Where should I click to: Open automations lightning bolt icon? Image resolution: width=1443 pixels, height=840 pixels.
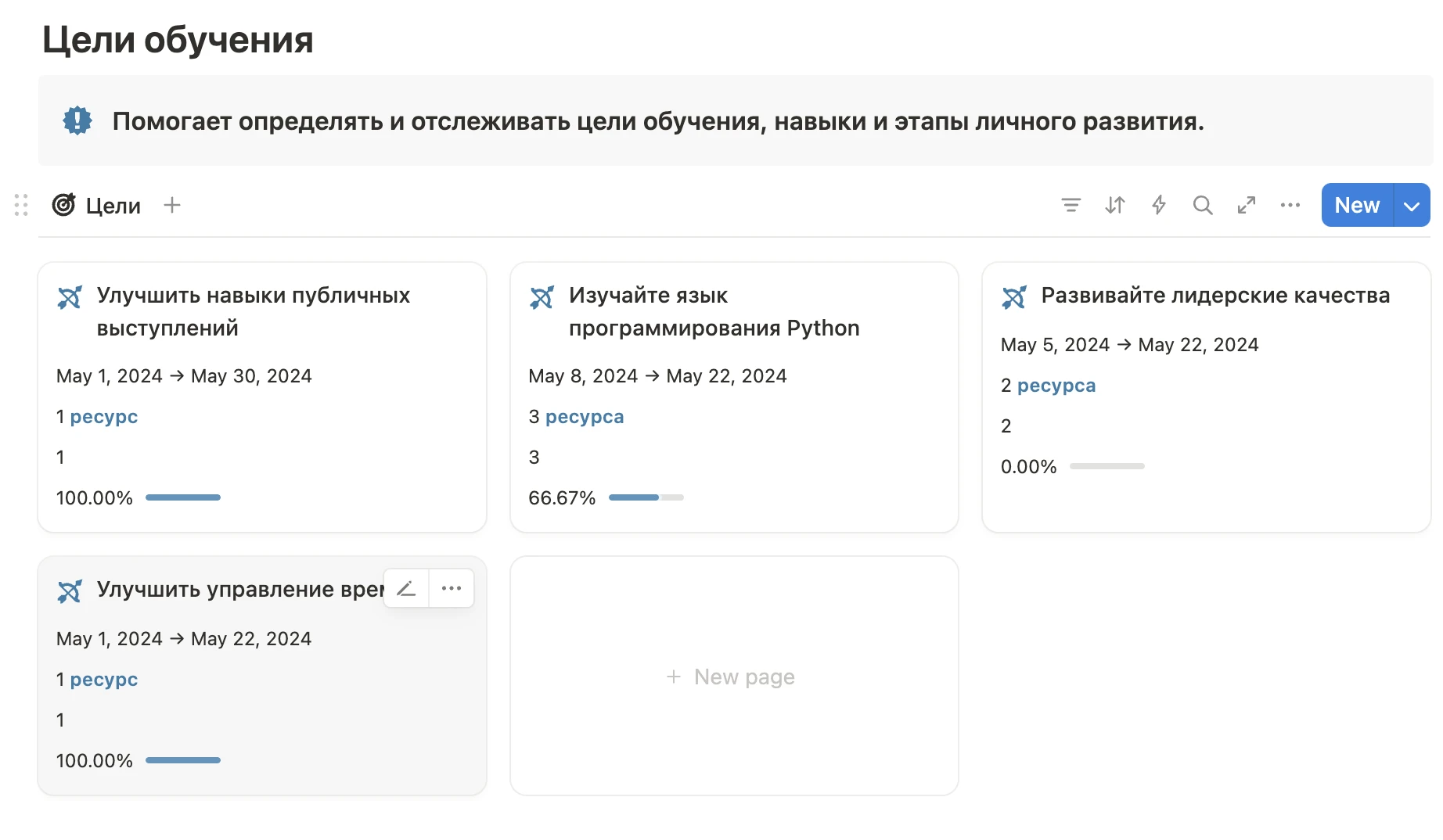coord(1158,205)
